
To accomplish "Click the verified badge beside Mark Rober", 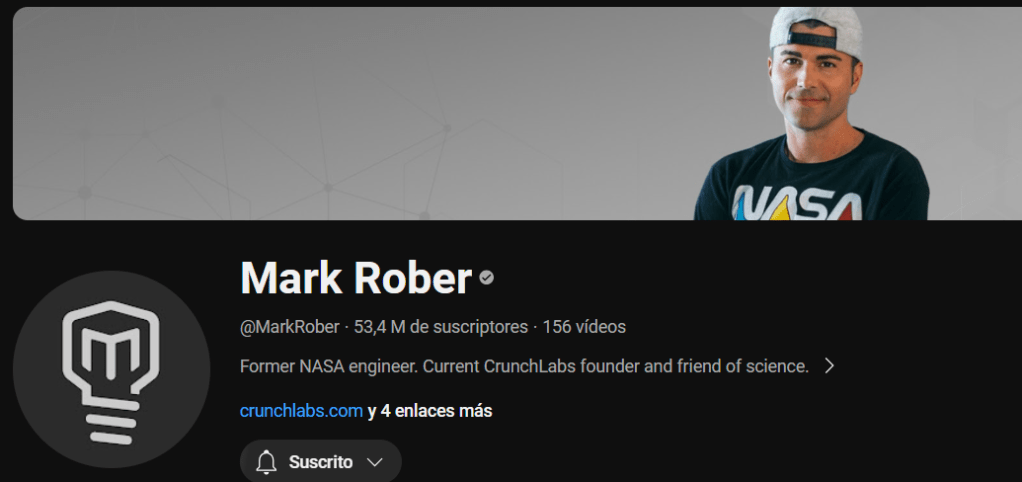I will [486, 278].
